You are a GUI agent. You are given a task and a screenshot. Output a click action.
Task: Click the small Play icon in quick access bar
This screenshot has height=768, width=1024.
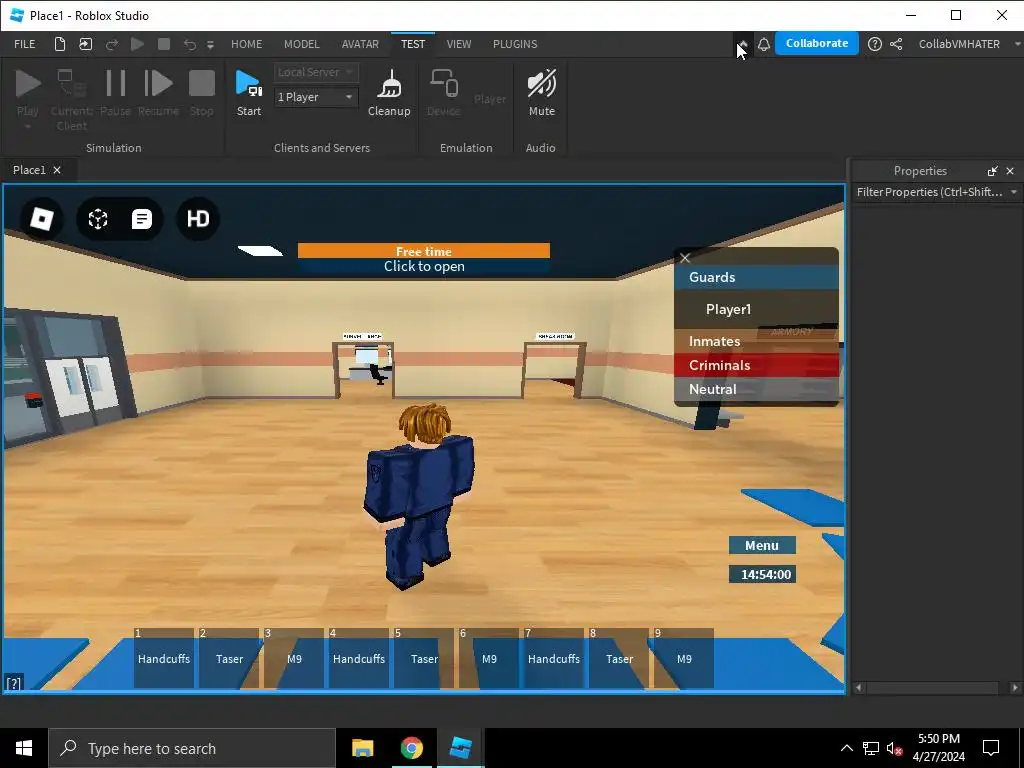pyautogui.click(x=137, y=44)
